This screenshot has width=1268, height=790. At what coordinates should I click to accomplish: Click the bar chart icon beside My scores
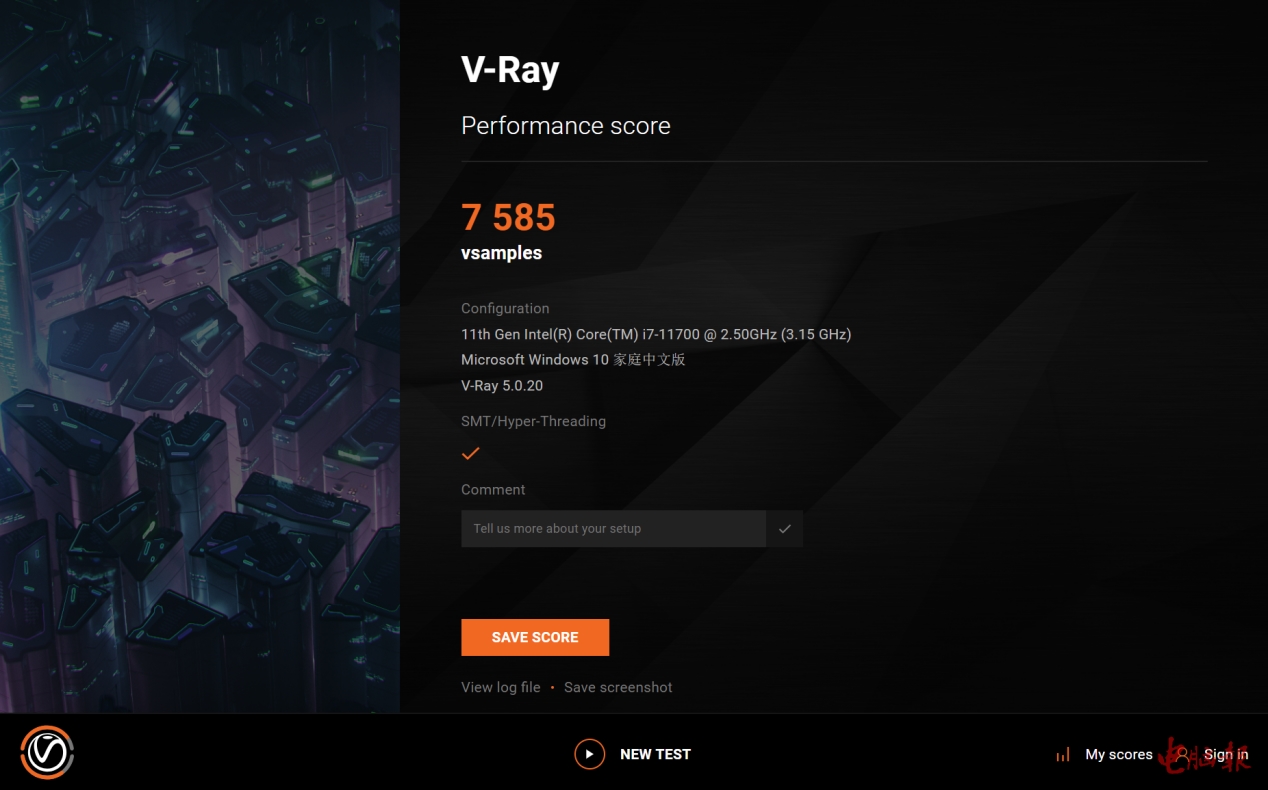[1063, 755]
